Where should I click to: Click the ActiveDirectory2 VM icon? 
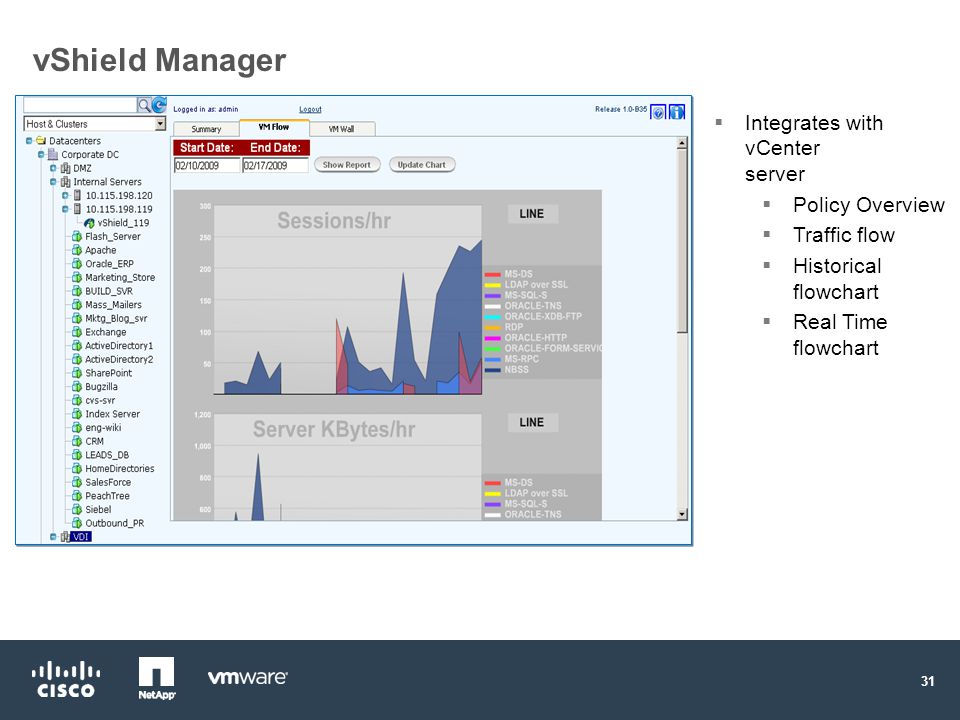77,359
